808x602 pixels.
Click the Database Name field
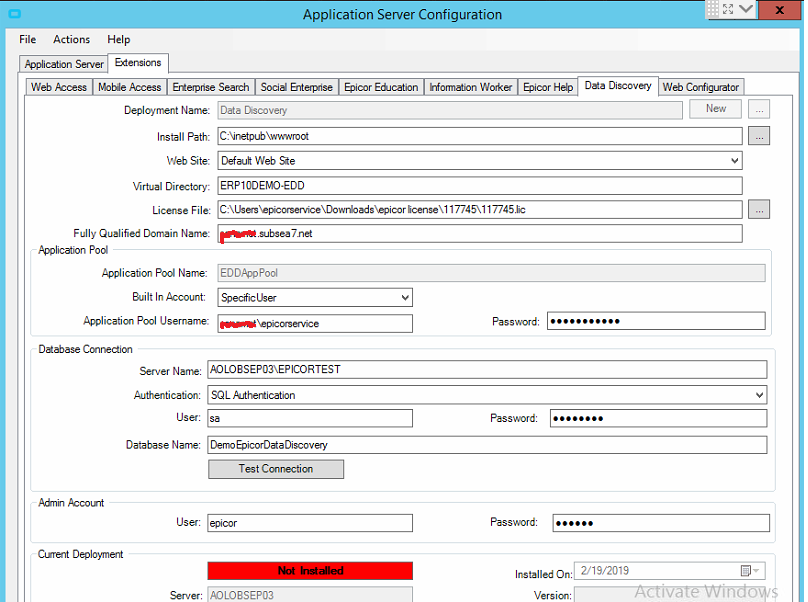pos(487,445)
